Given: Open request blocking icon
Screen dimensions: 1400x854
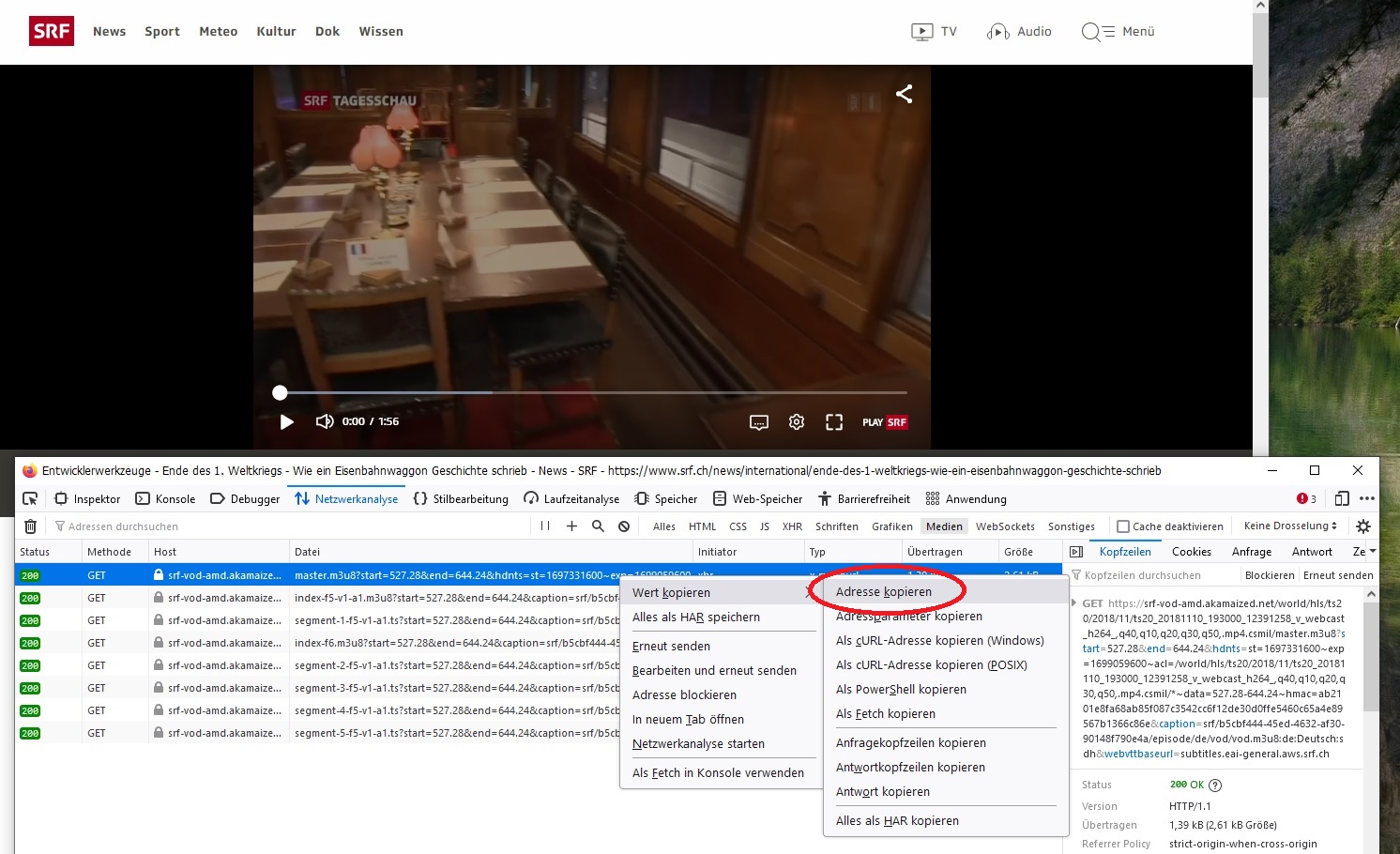Looking at the screenshot, I should pyautogui.click(x=624, y=526).
